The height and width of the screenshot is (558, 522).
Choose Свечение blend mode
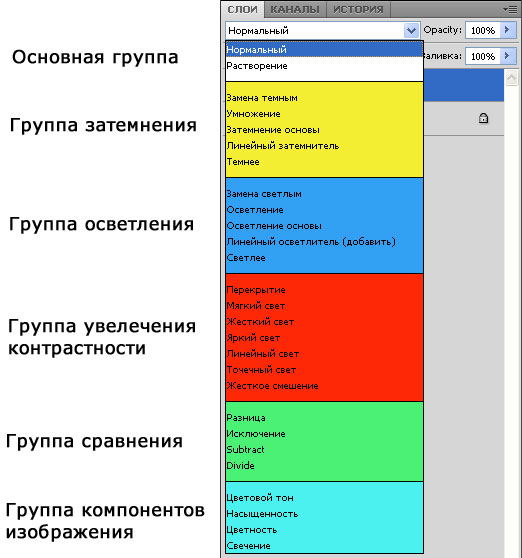click(324, 546)
